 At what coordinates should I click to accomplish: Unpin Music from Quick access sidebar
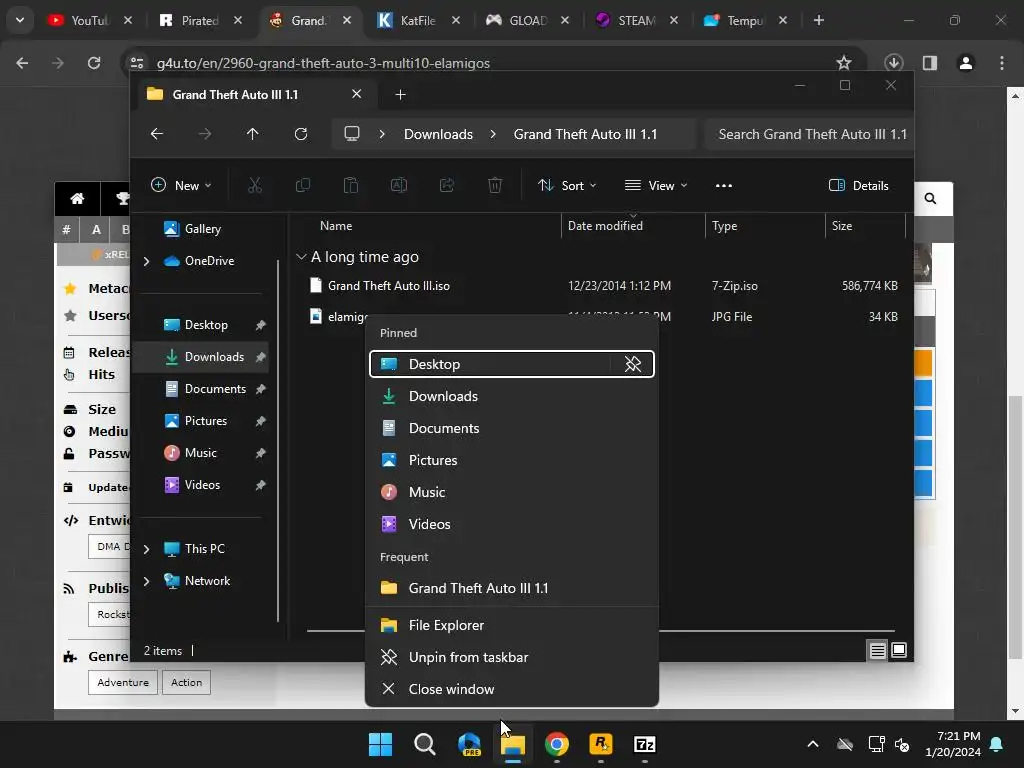point(261,453)
